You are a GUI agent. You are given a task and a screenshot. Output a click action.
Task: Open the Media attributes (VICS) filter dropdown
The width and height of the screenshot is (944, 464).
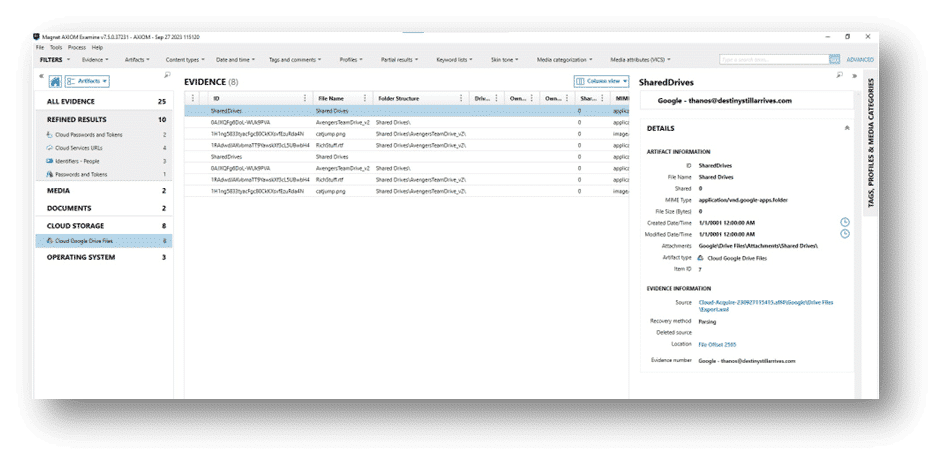coord(641,60)
